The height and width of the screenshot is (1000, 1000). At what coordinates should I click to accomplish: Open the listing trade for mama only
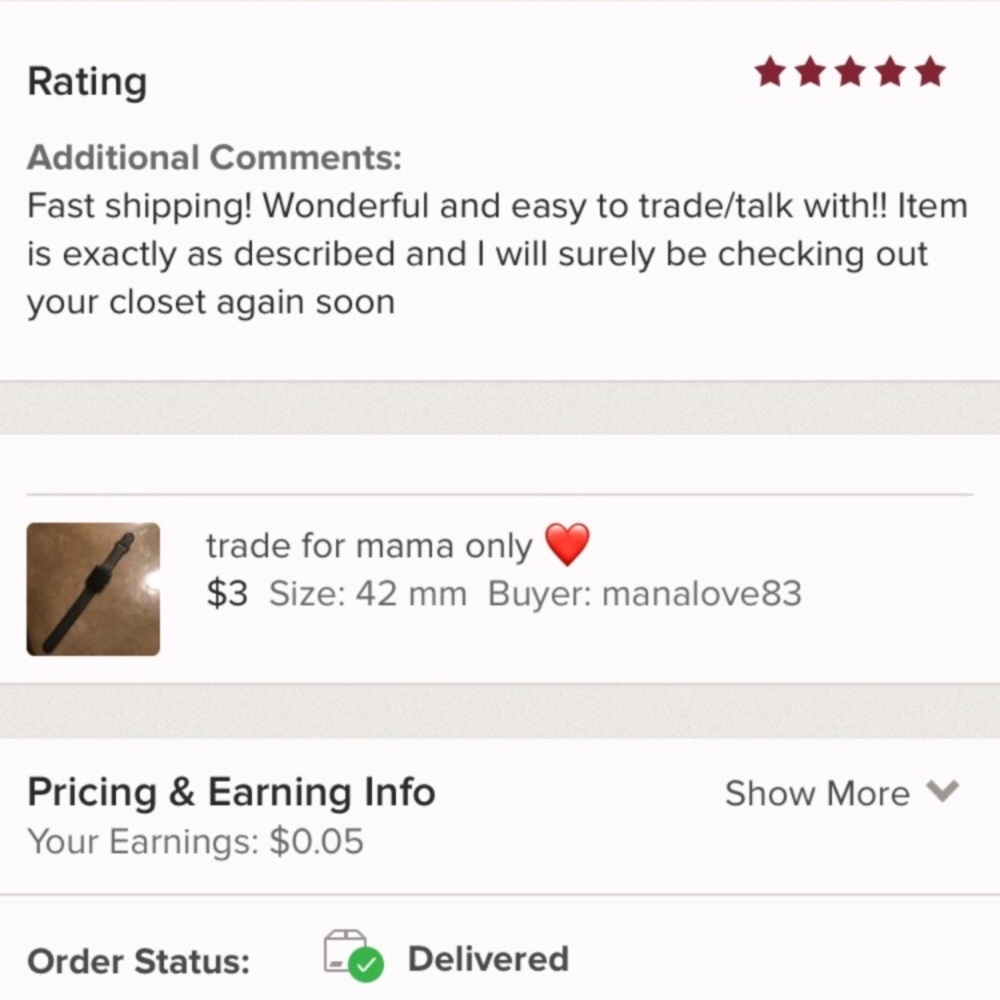coord(368,545)
